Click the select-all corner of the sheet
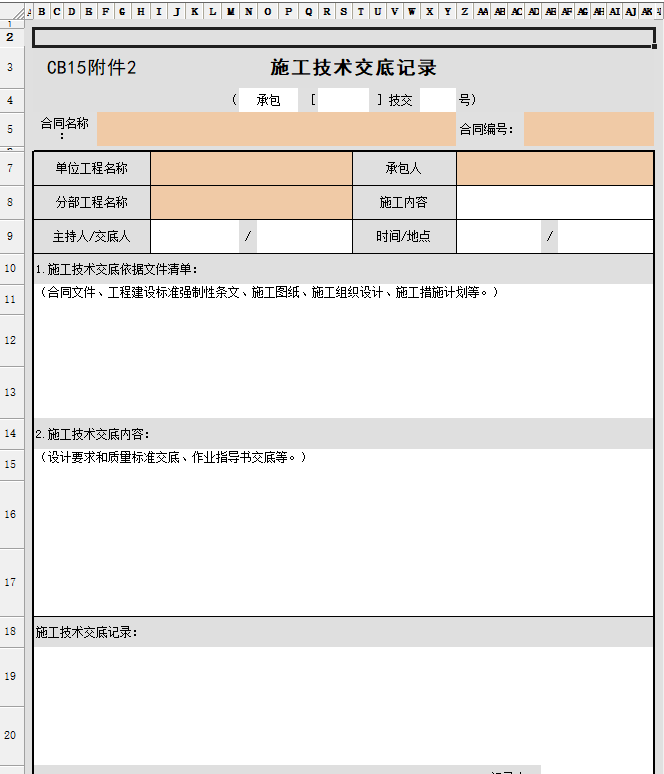The width and height of the screenshot is (664, 774). [x=29, y=12]
